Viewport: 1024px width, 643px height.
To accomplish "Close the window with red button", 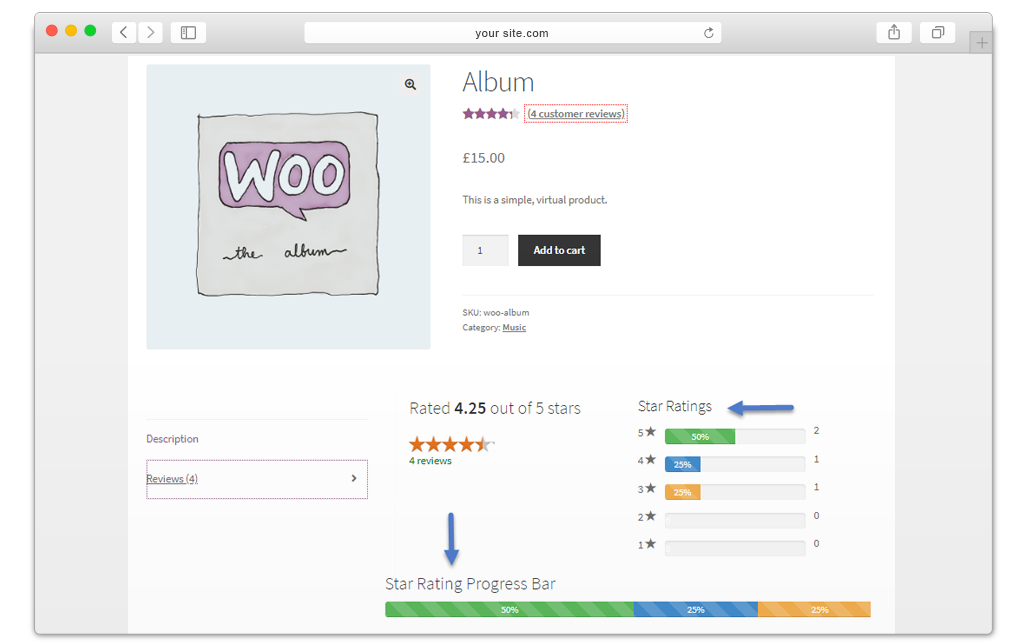I will [52, 31].
